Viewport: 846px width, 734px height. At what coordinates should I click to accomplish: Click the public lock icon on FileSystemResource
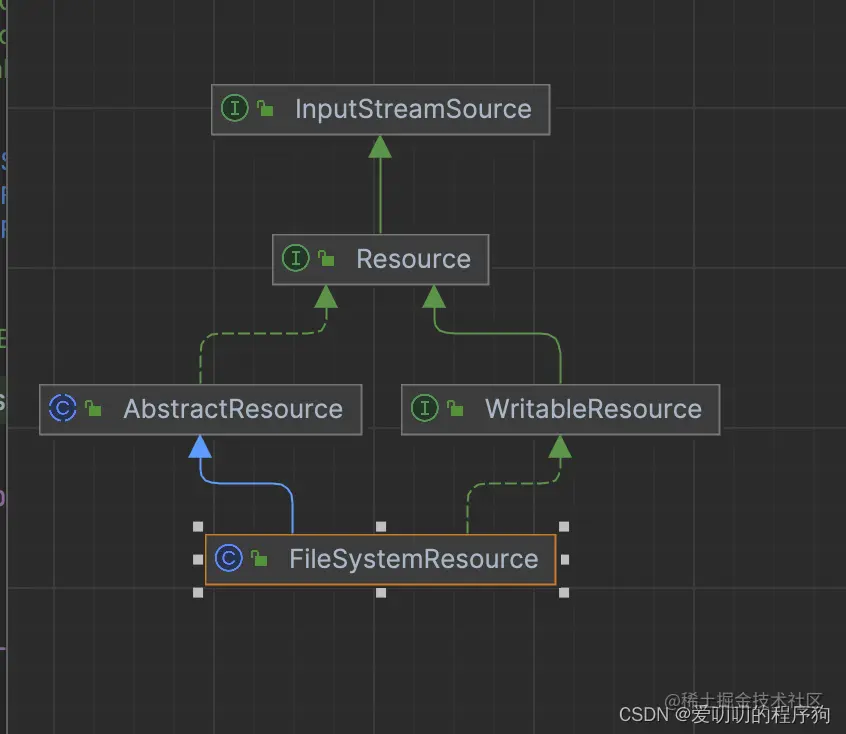(259, 559)
